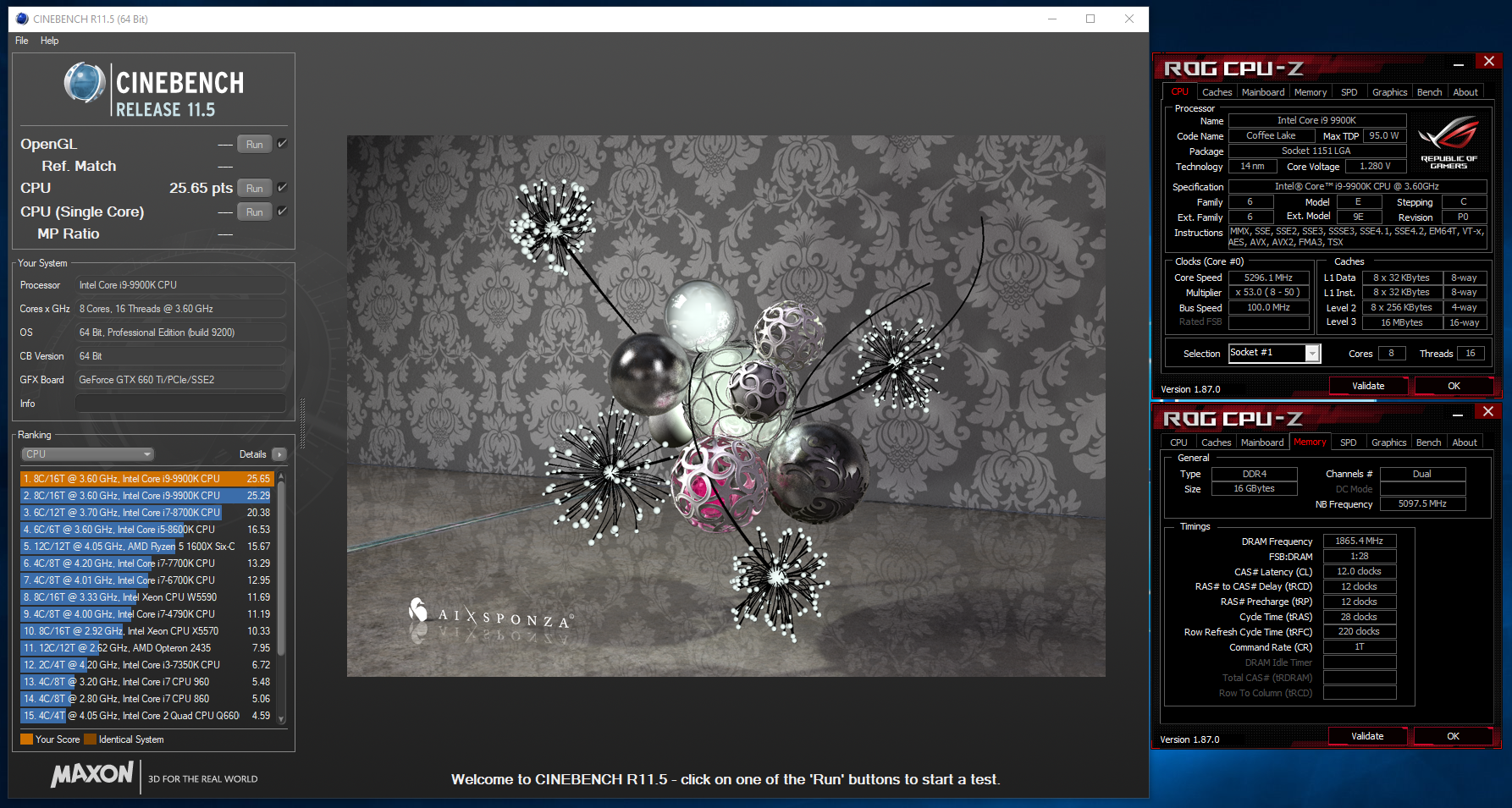This screenshot has height=808, width=1512.
Task: Click Validate in upper CPU-Z window
Action: click(1368, 386)
